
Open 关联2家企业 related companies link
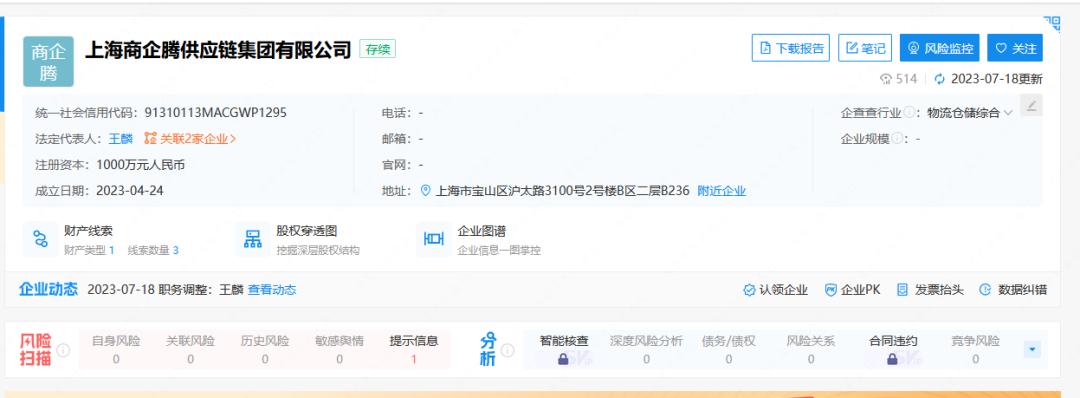click(x=198, y=139)
